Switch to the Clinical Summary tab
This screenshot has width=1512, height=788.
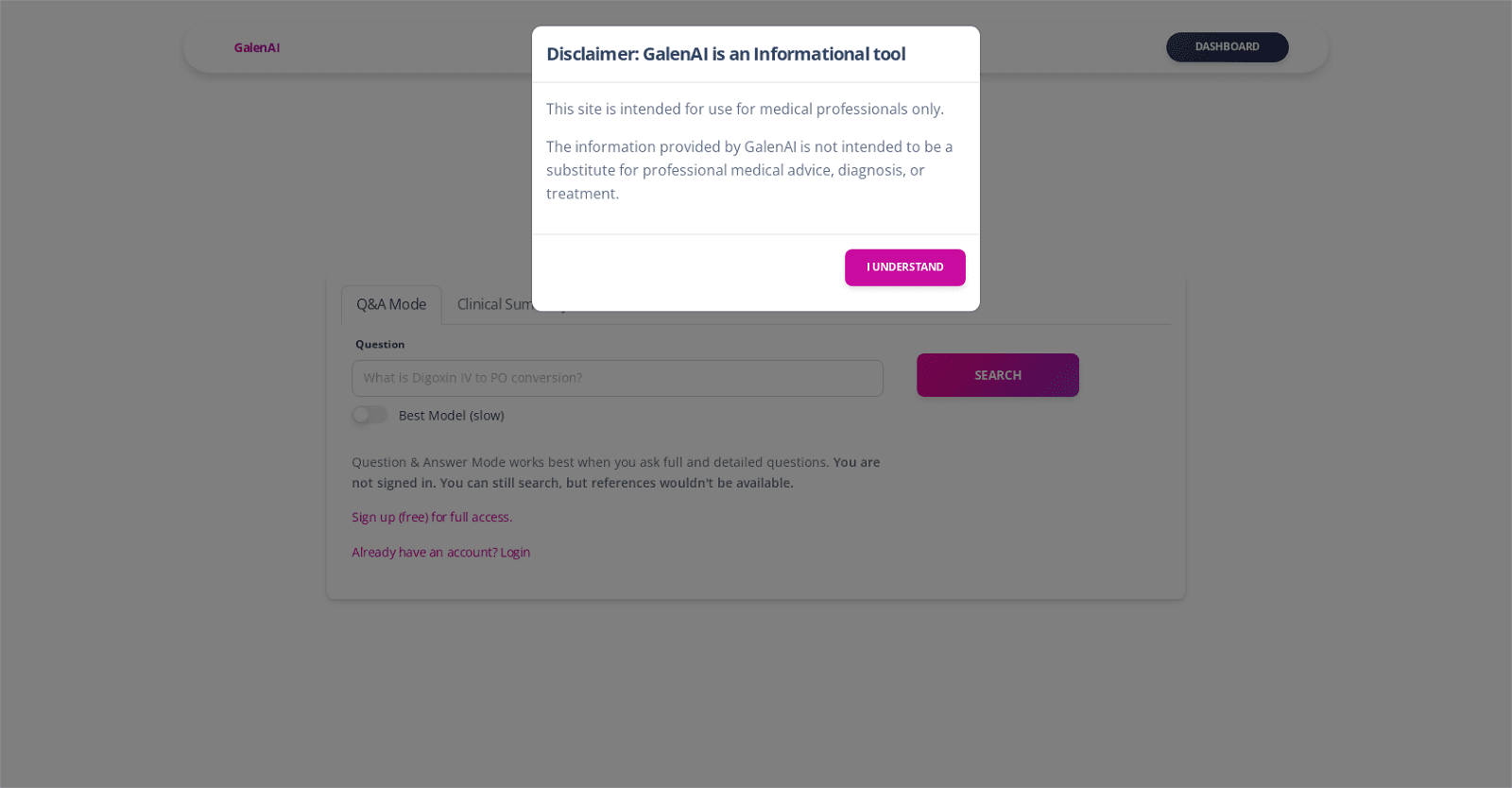click(x=492, y=304)
